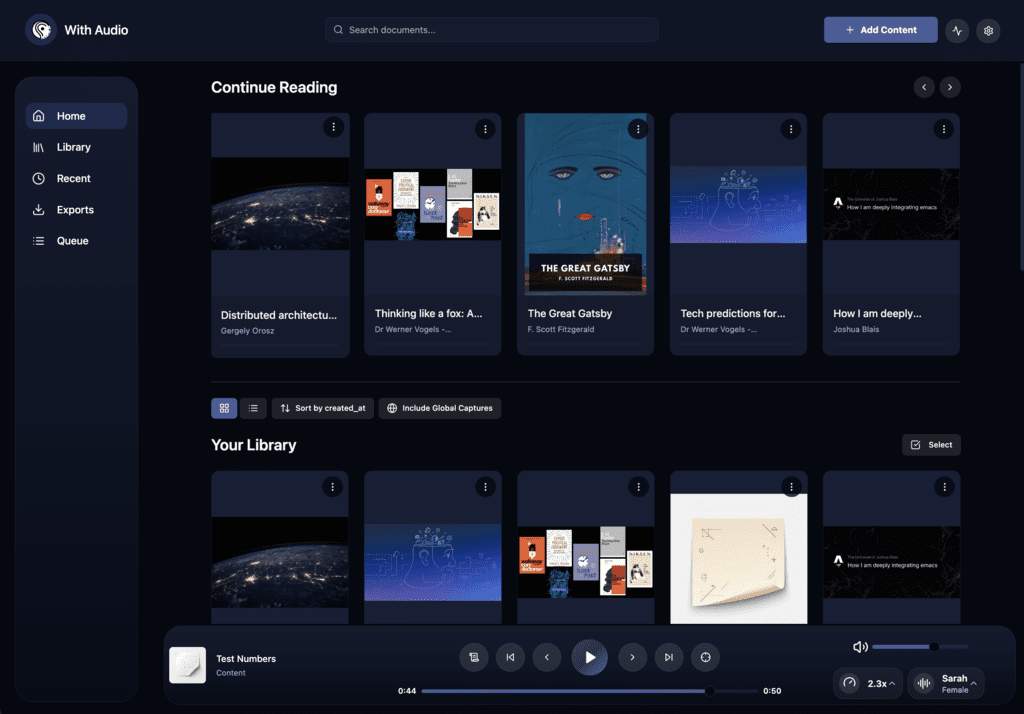Open the Sort by created_at options
Image resolution: width=1024 pixels, height=714 pixels.
coord(322,408)
